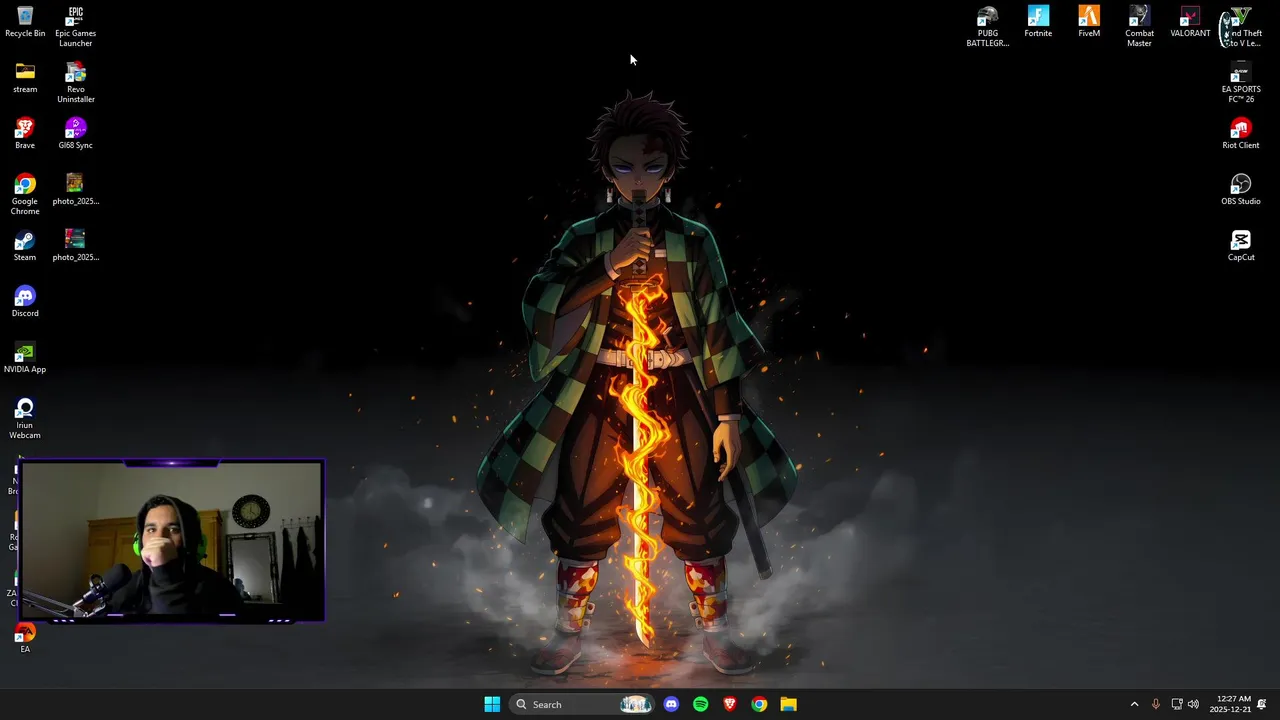This screenshot has width=1280, height=720.
Task: Select the stream folder on desktop
Action: click(25, 78)
